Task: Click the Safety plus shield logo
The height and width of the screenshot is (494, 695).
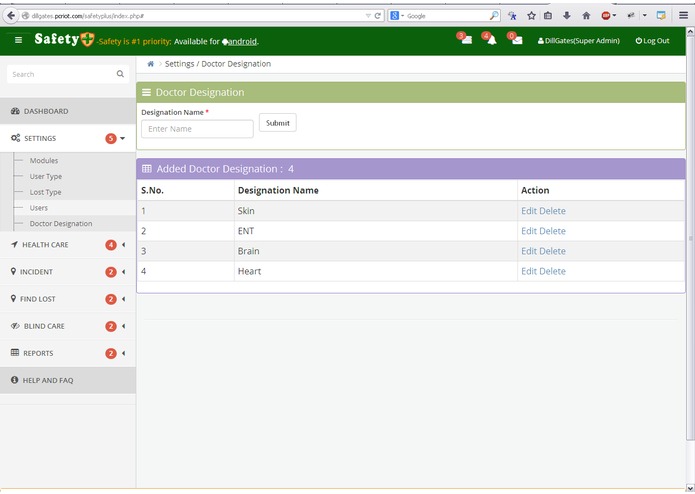Action: click(87, 39)
